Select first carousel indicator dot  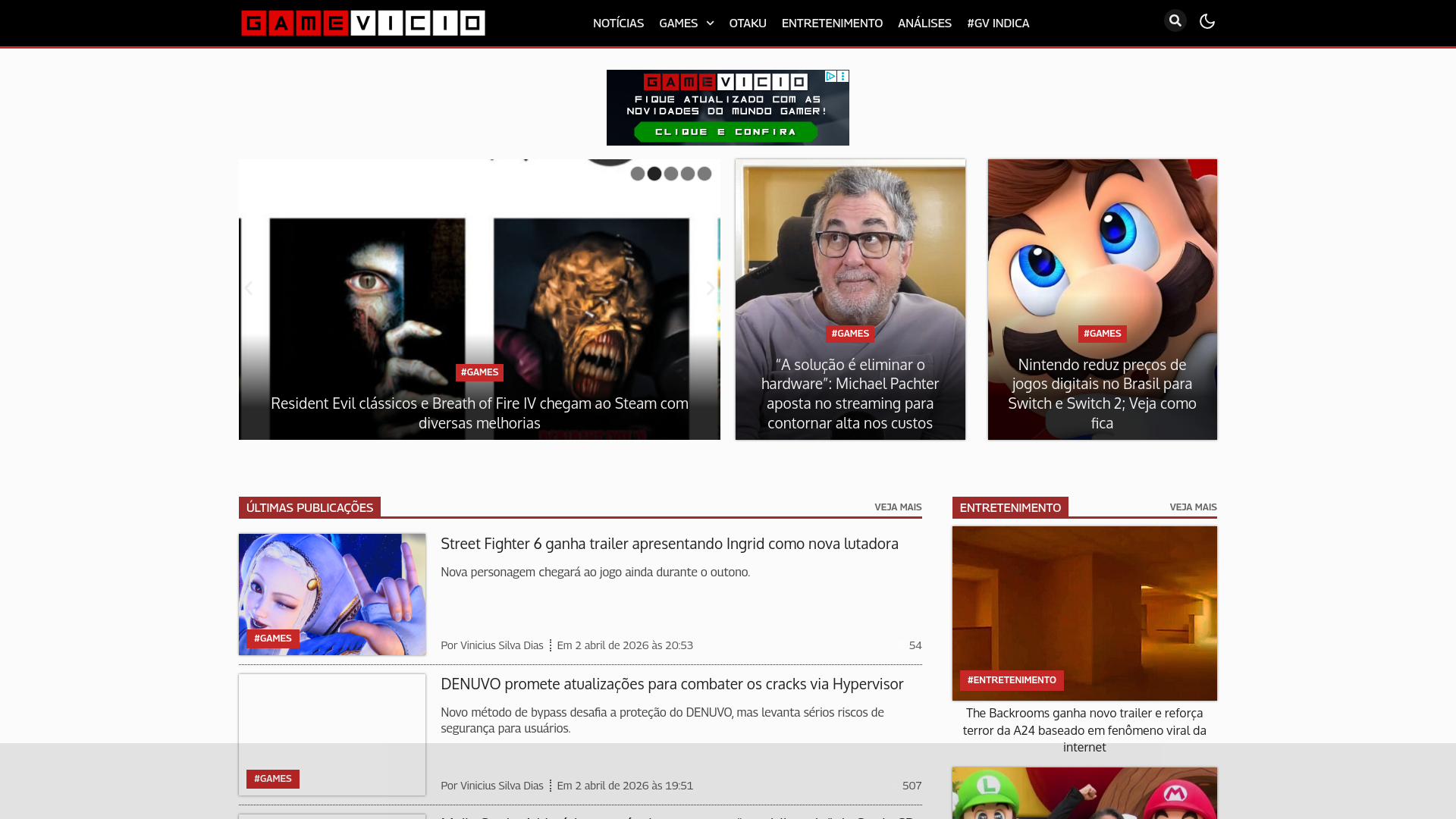pyautogui.click(x=638, y=174)
